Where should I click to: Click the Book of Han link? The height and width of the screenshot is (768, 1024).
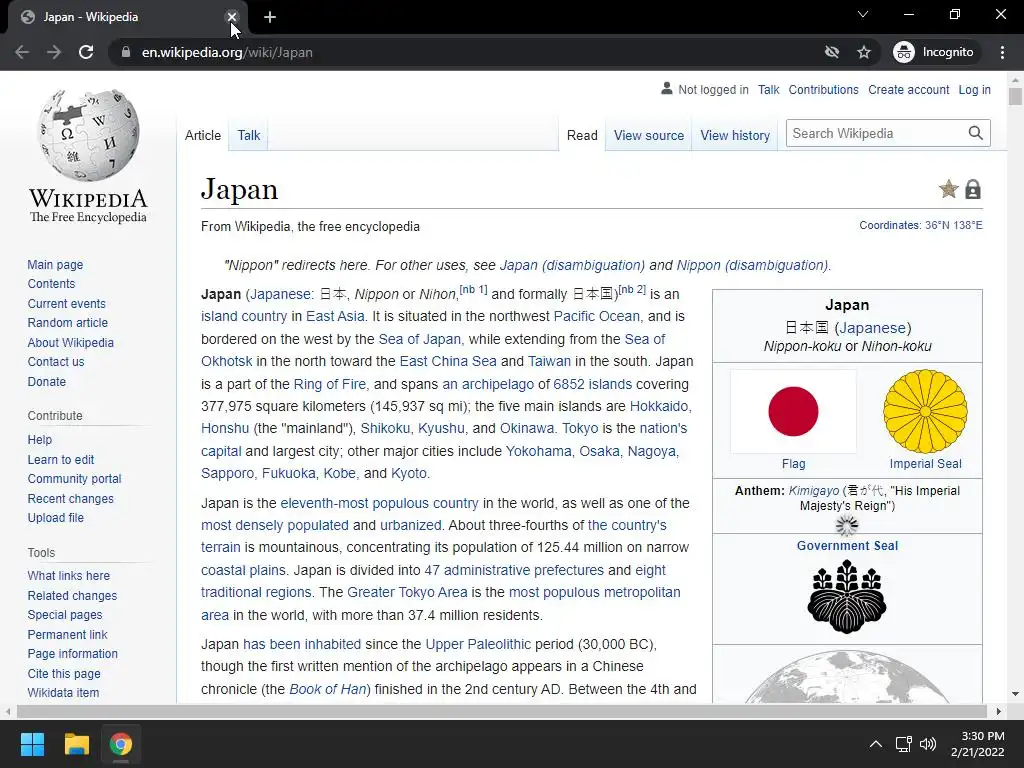[x=328, y=689]
